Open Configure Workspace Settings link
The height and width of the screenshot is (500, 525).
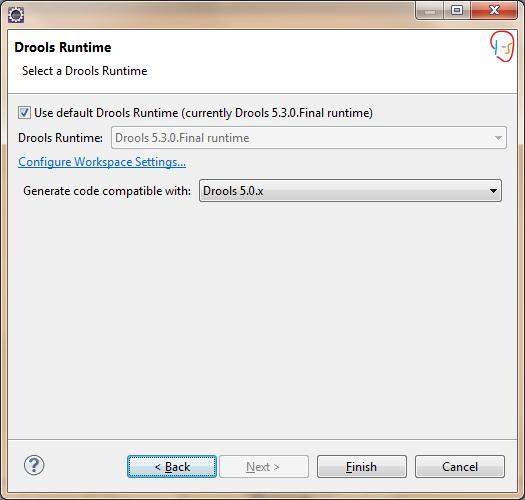(102, 162)
